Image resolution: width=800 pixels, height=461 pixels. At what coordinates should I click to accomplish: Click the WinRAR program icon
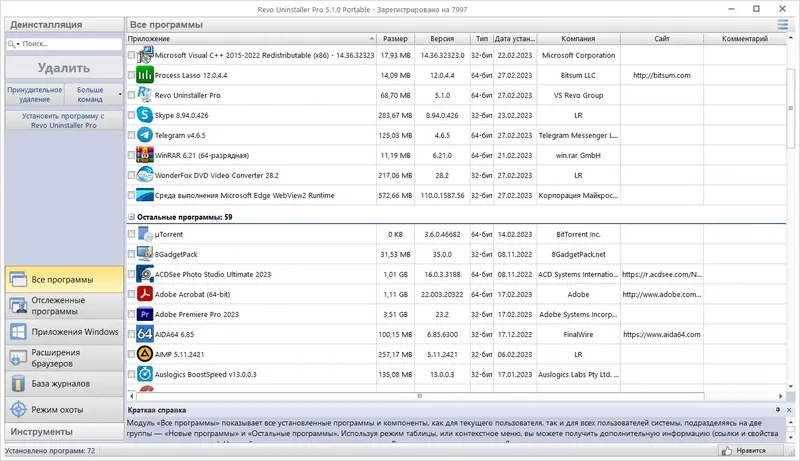click(x=145, y=155)
